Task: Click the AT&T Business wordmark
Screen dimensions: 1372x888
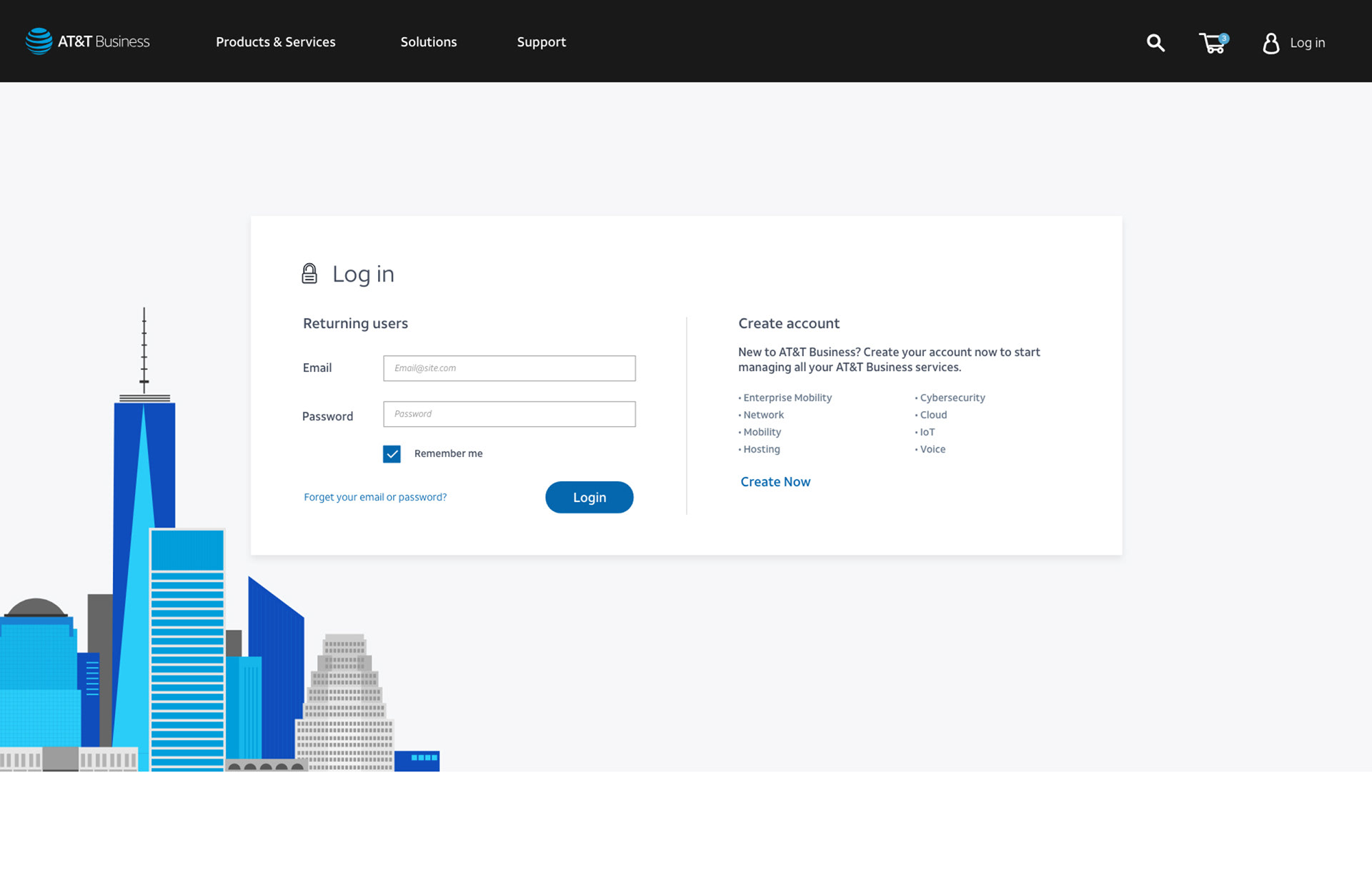Action: click(104, 41)
